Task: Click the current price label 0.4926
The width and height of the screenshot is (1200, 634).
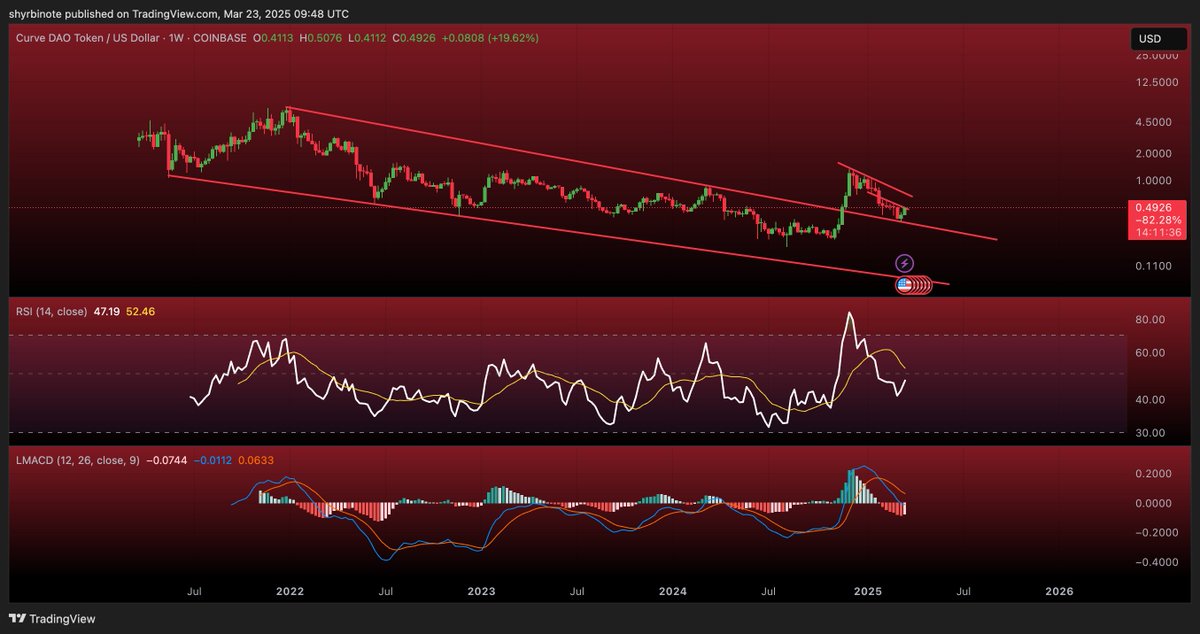Action: pyautogui.click(x=1156, y=207)
